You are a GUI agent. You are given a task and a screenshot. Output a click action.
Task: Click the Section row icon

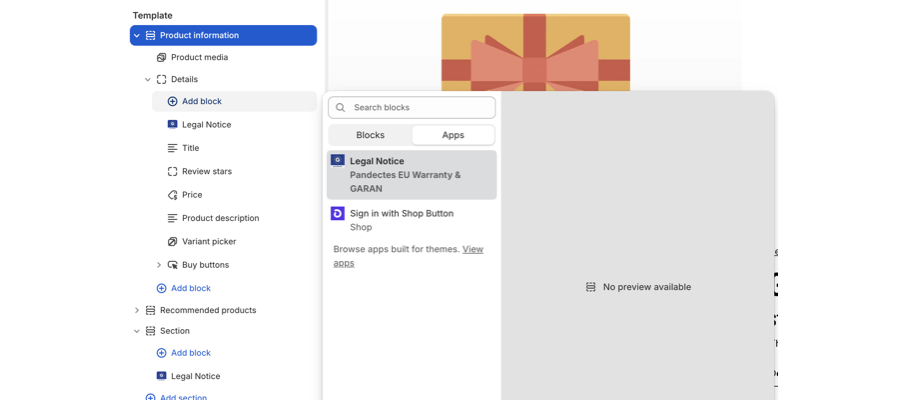pos(150,331)
